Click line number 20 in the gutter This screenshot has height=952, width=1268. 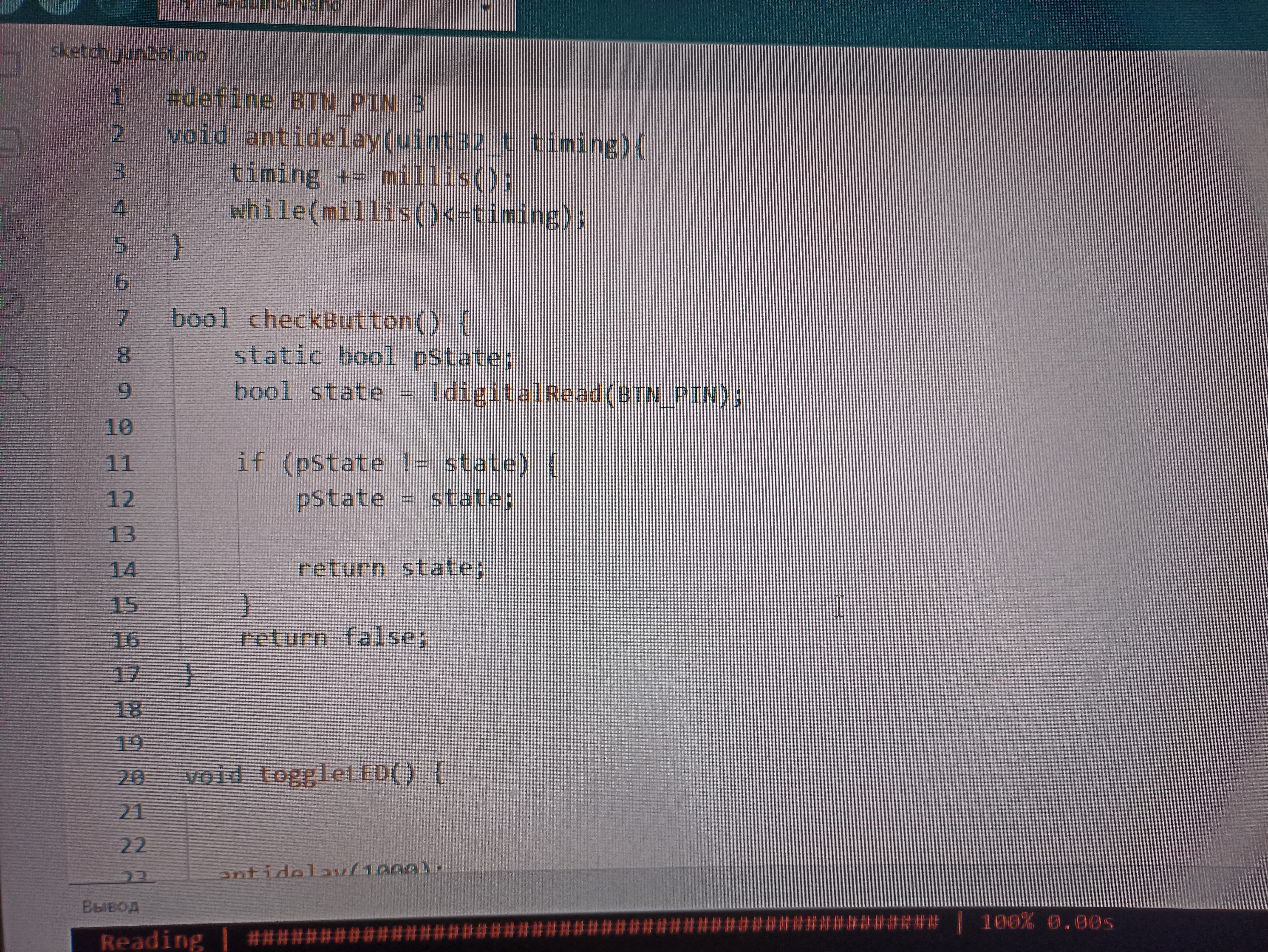[x=131, y=778]
